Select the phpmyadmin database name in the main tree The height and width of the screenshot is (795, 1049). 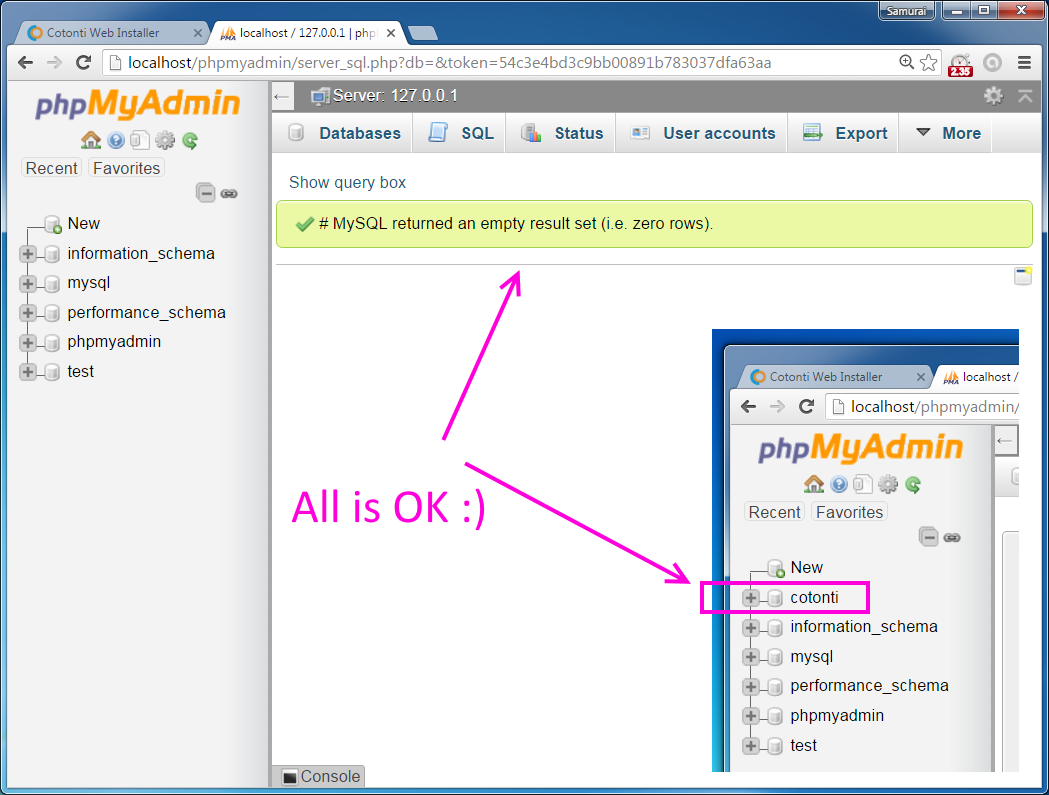[x=114, y=342]
